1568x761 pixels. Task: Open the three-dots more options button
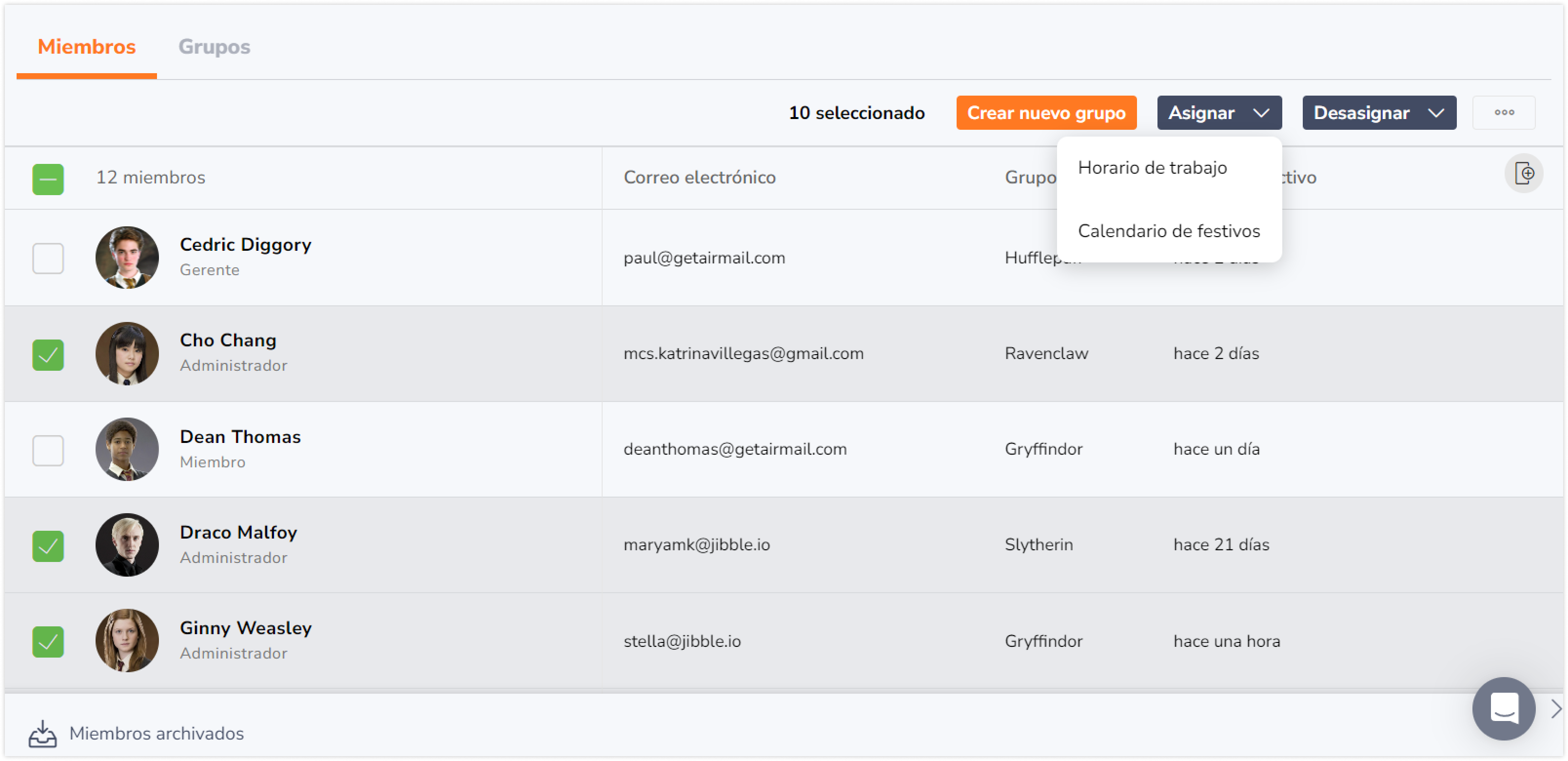1504,113
